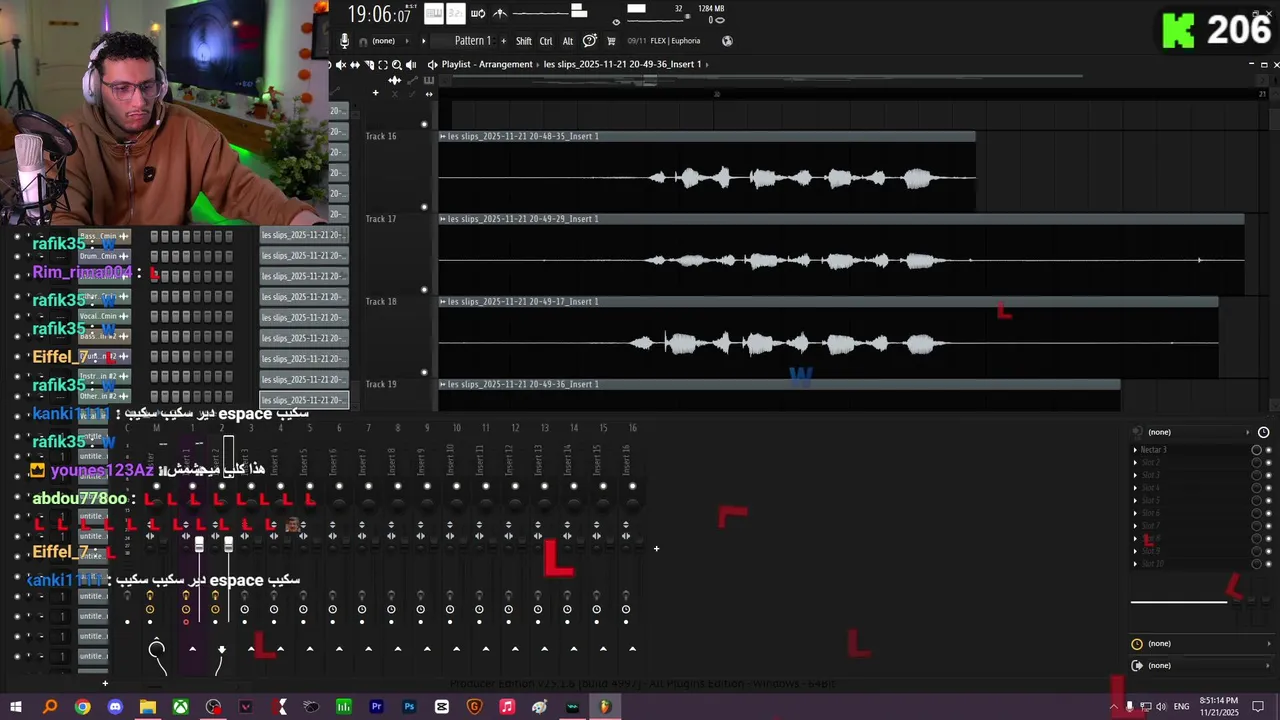Click the white mix level slider below the effect slots

click(x=1179, y=602)
